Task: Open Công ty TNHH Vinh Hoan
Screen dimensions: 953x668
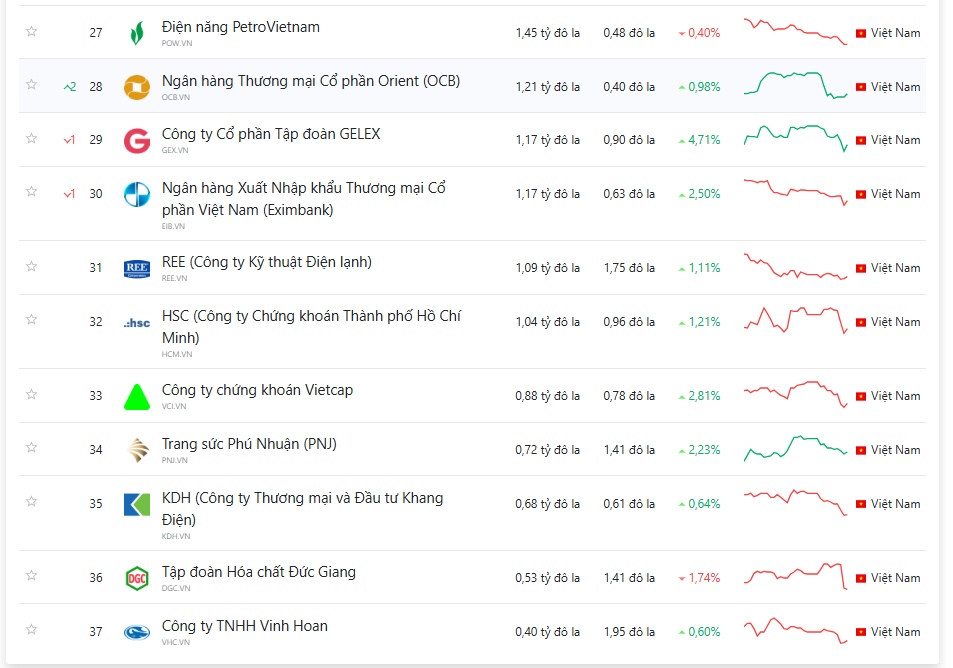Action: tap(244, 626)
